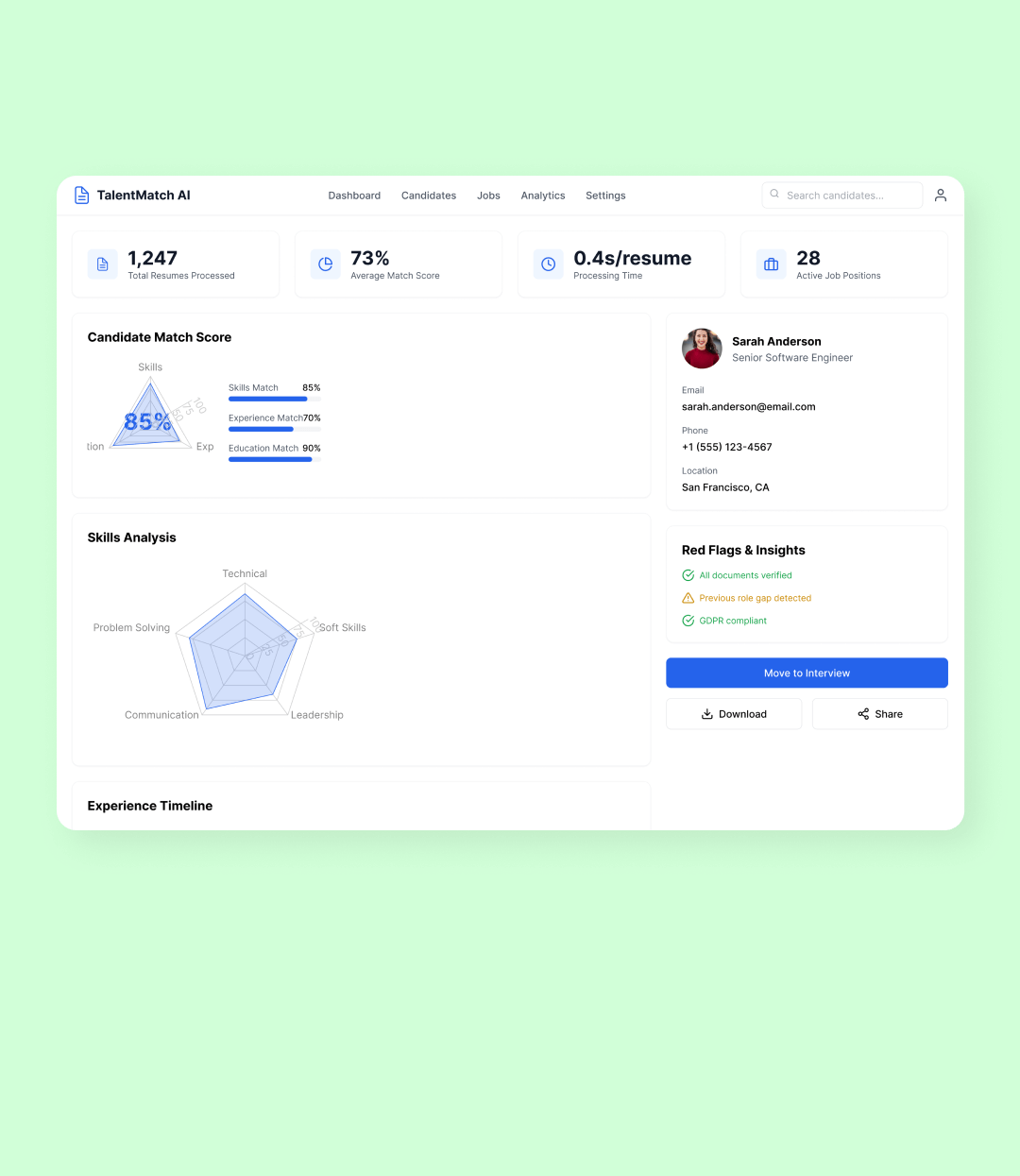This screenshot has height=1176, width=1020.
Task: Click Sarah Anderson's profile photo
Action: click(702, 349)
